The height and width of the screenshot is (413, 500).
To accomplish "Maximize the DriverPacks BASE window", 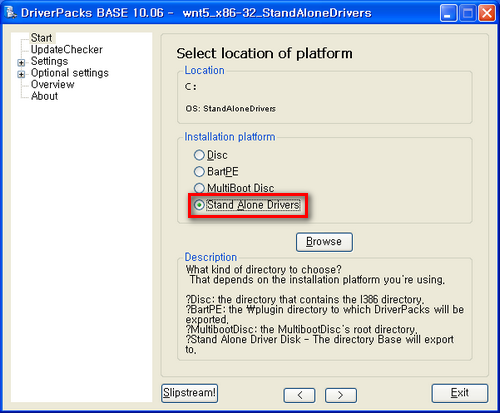I will point(468,13).
